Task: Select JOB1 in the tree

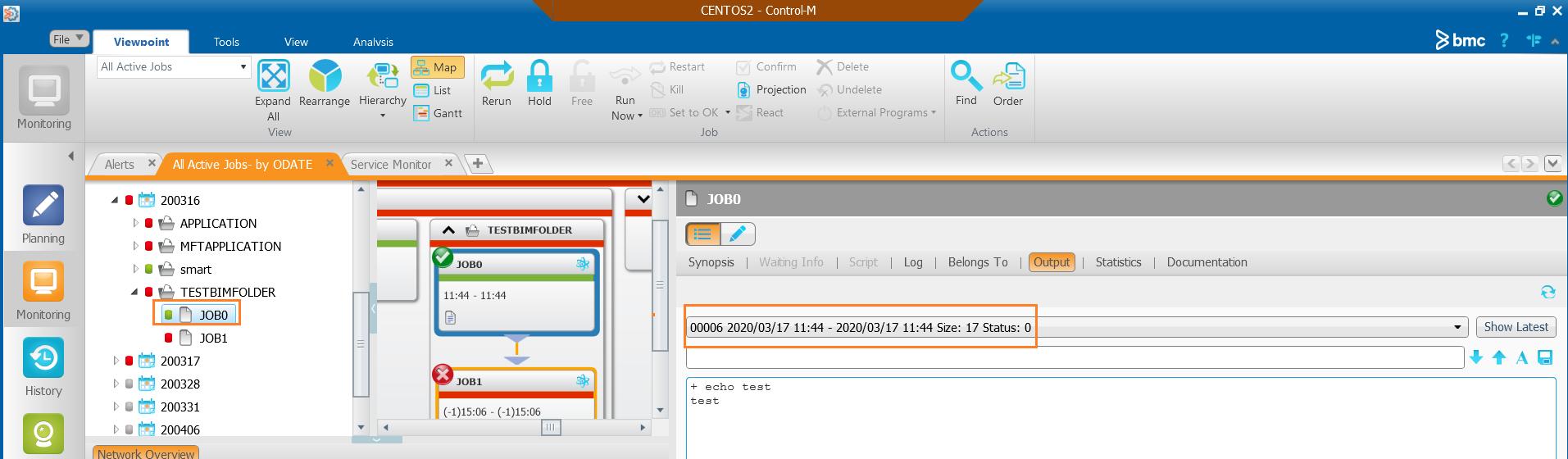Action: (213, 338)
